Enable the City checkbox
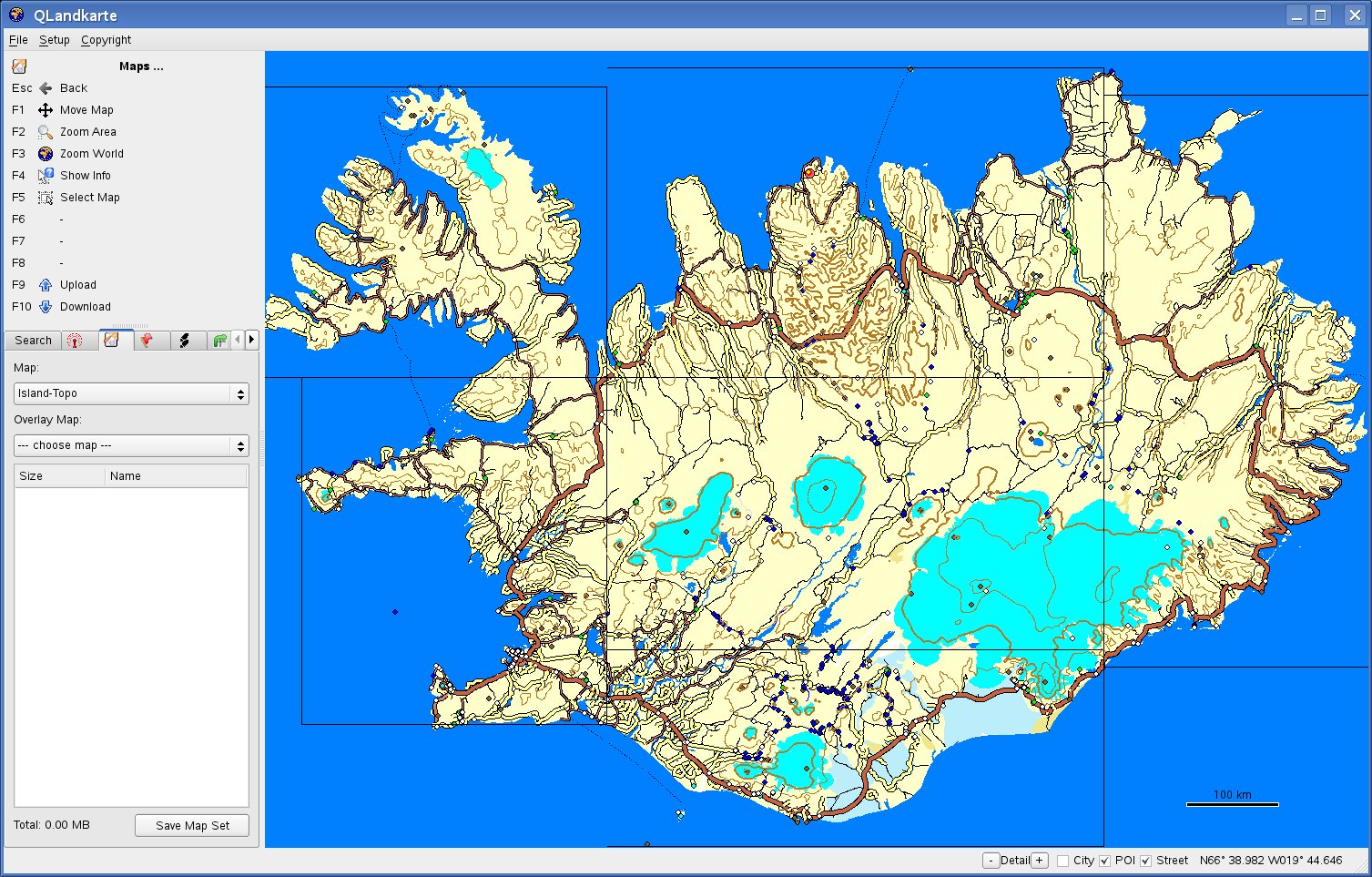Screen dimensions: 1372x877 coord(1062,861)
